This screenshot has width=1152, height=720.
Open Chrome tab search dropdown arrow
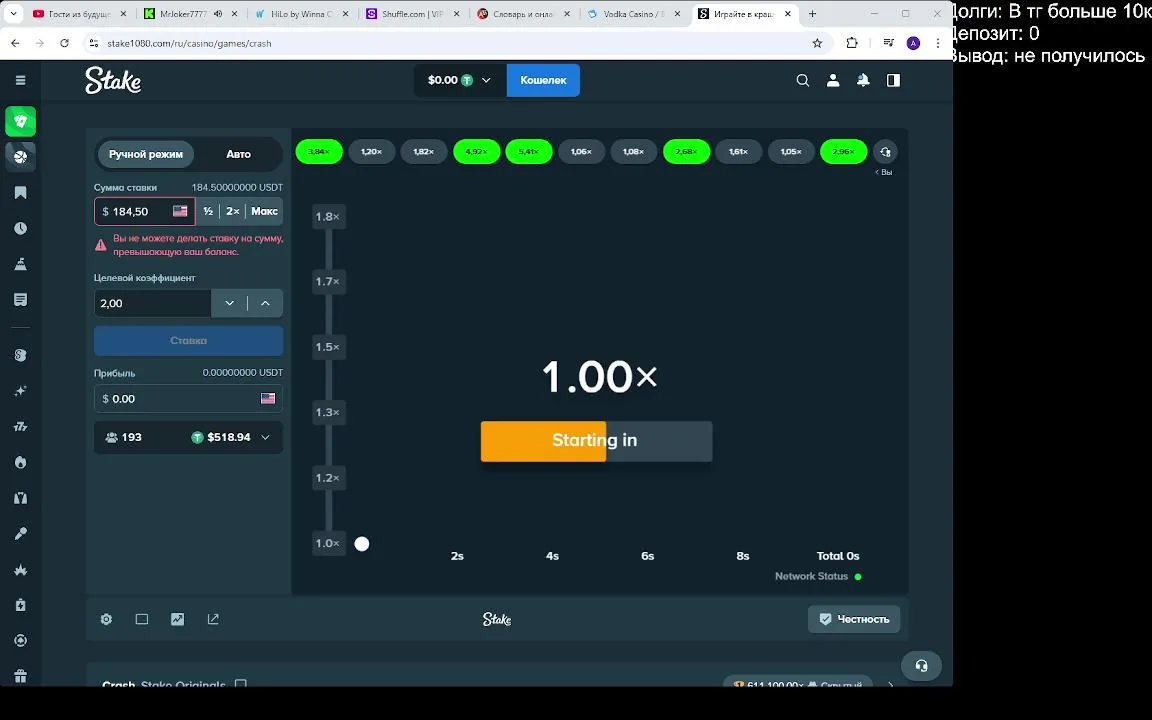tap(13, 13)
